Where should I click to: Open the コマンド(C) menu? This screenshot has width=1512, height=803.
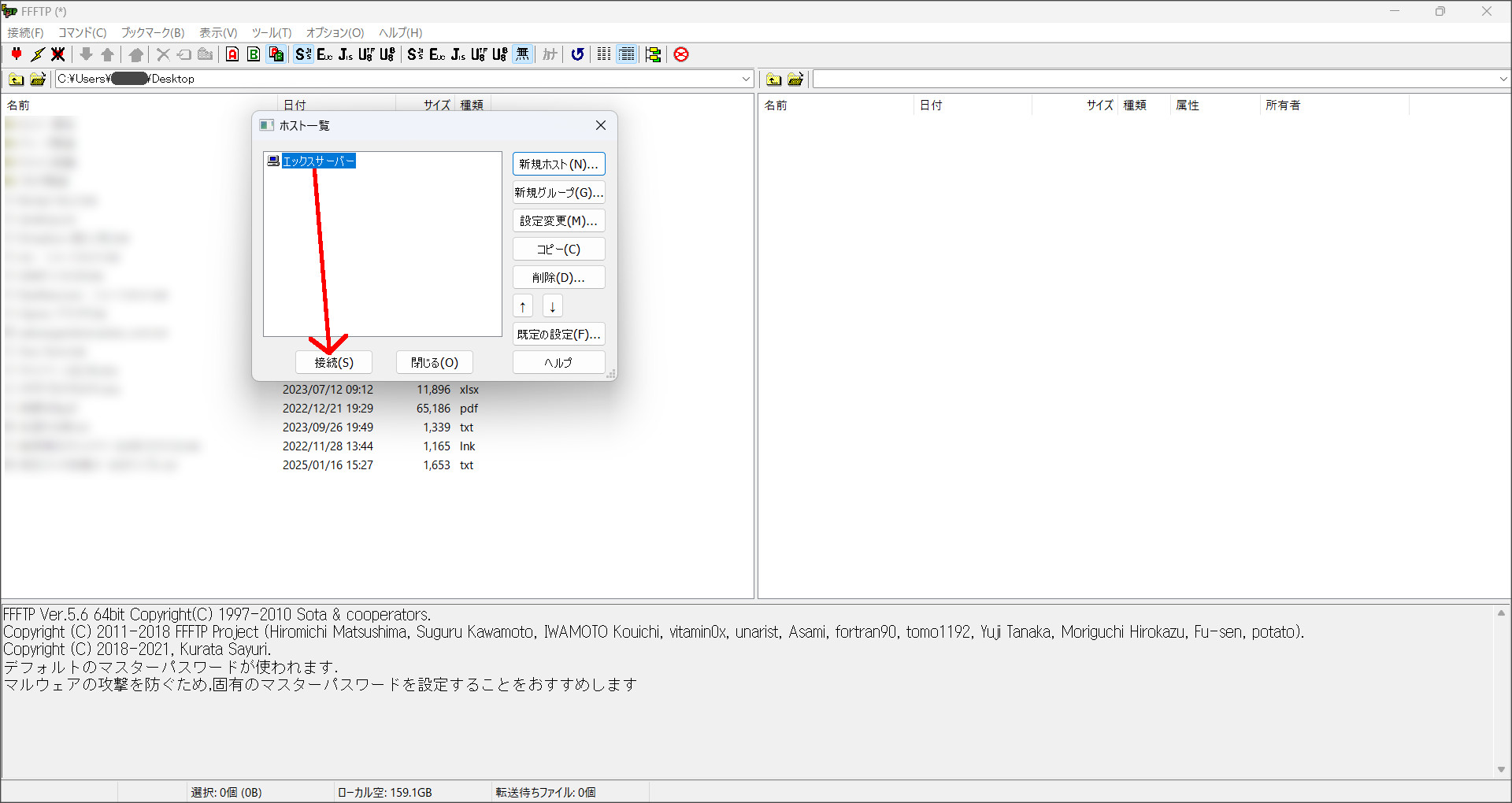[83, 32]
